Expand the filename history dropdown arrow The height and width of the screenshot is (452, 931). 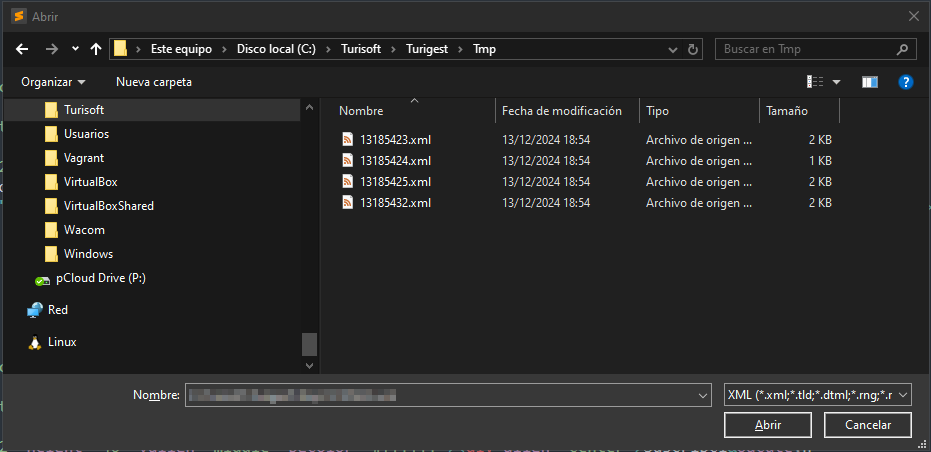(703, 395)
